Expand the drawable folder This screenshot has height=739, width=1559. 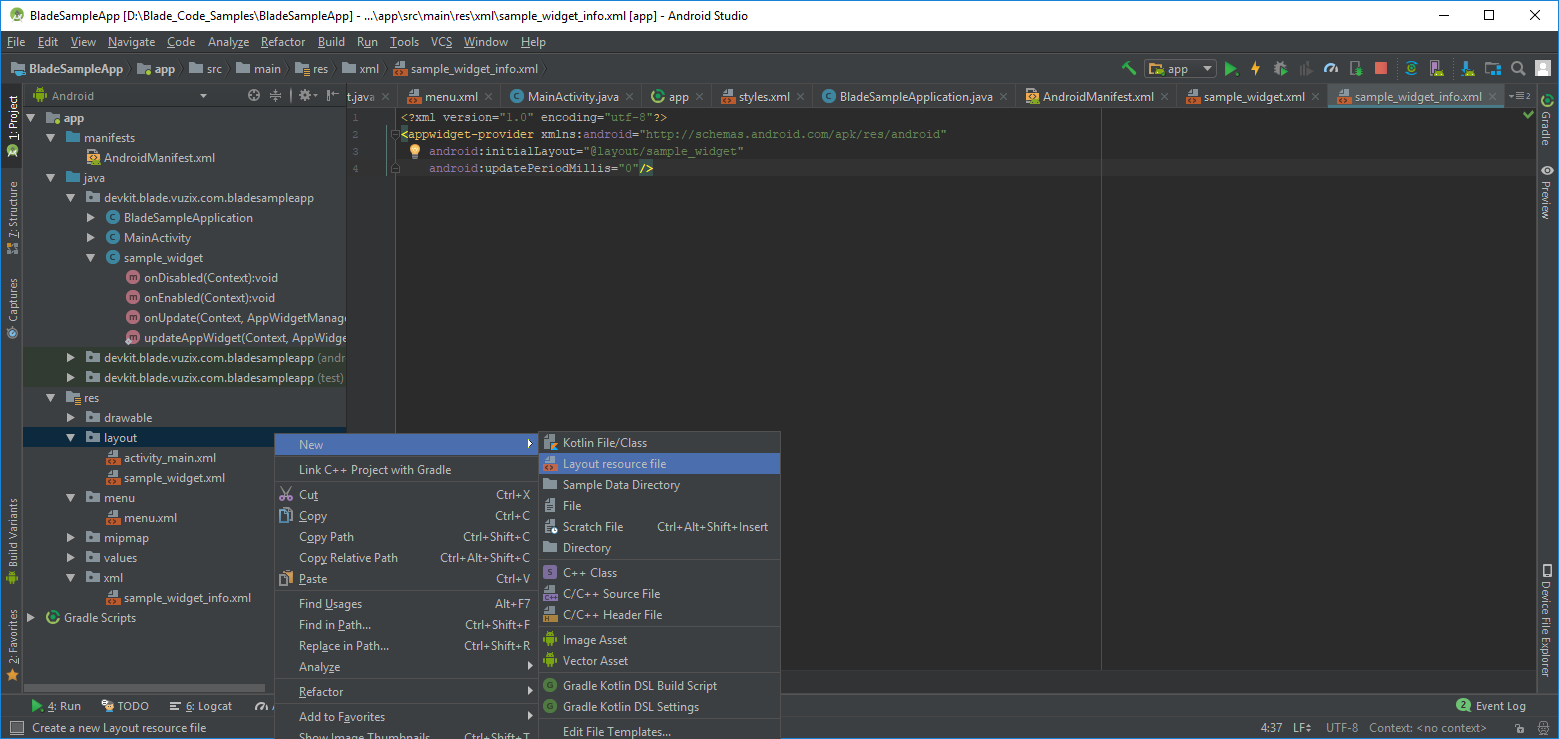tap(71, 417)
